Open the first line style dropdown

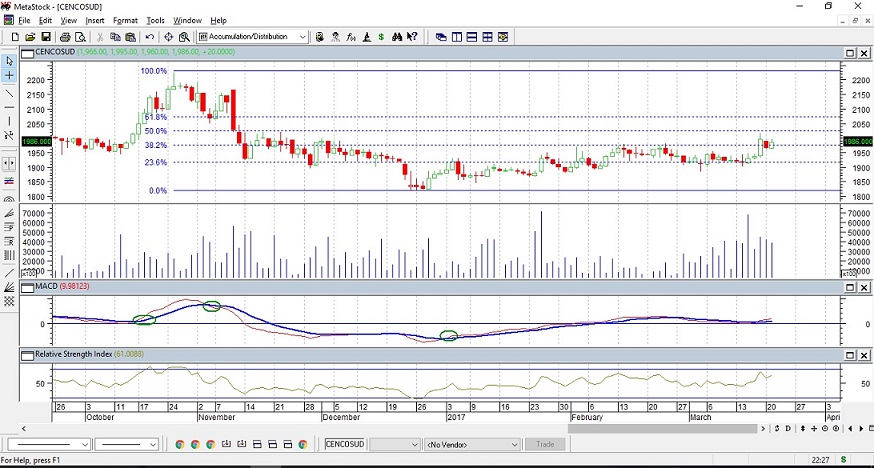48,444
